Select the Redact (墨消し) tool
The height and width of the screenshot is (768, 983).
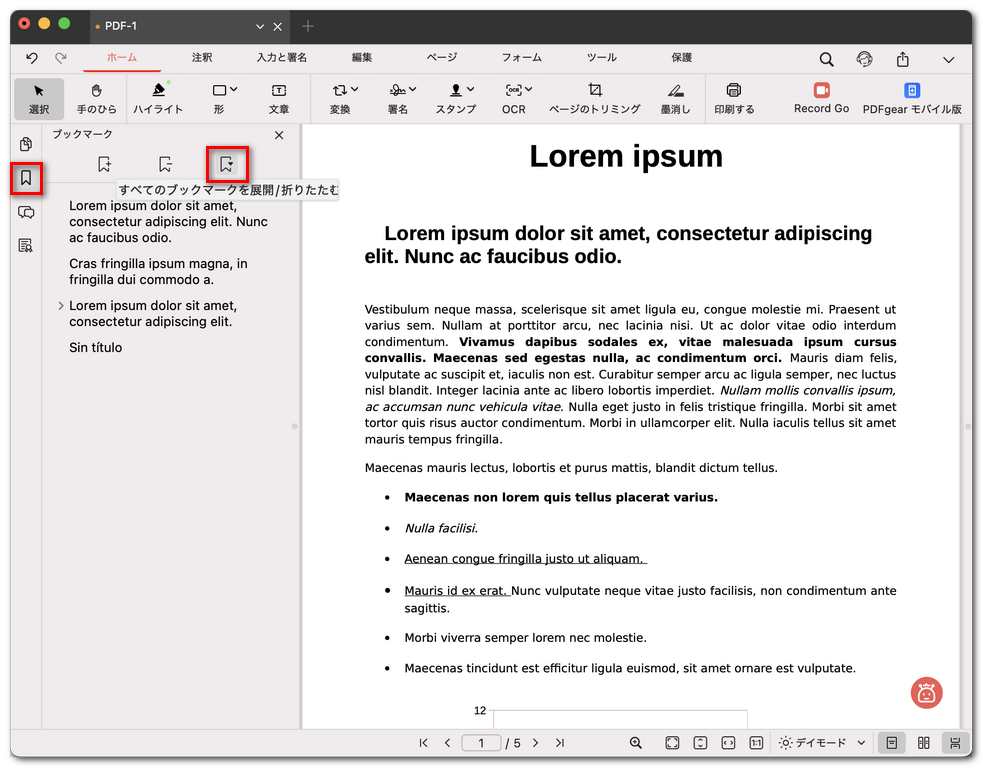click(675, 98)
